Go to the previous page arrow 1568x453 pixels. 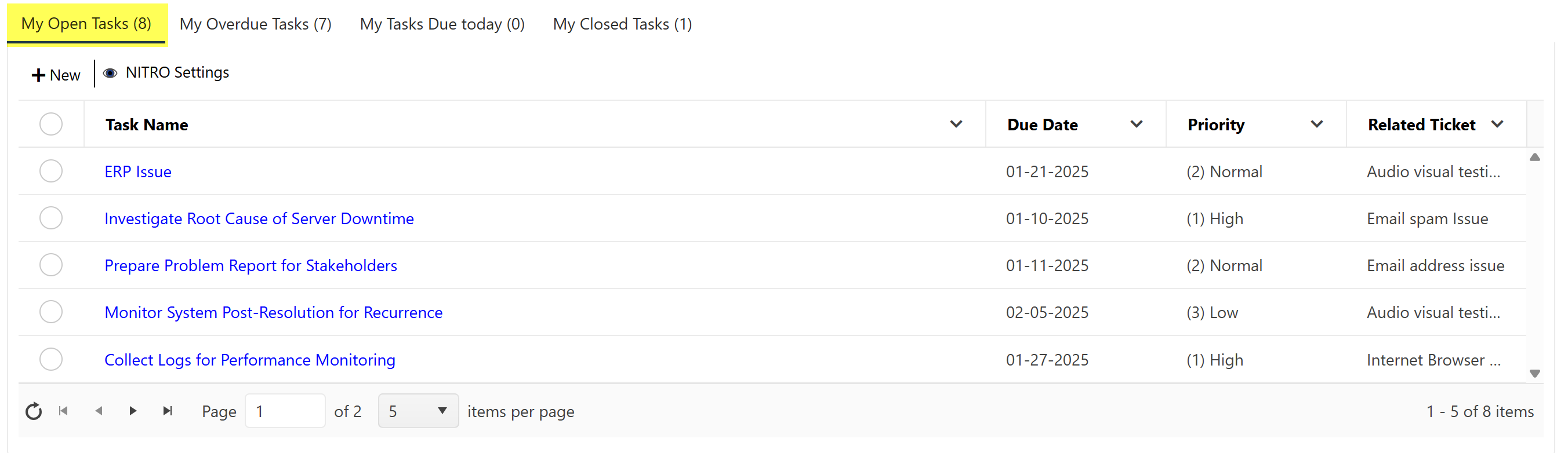pyautogui.click(x=99, y=411)
